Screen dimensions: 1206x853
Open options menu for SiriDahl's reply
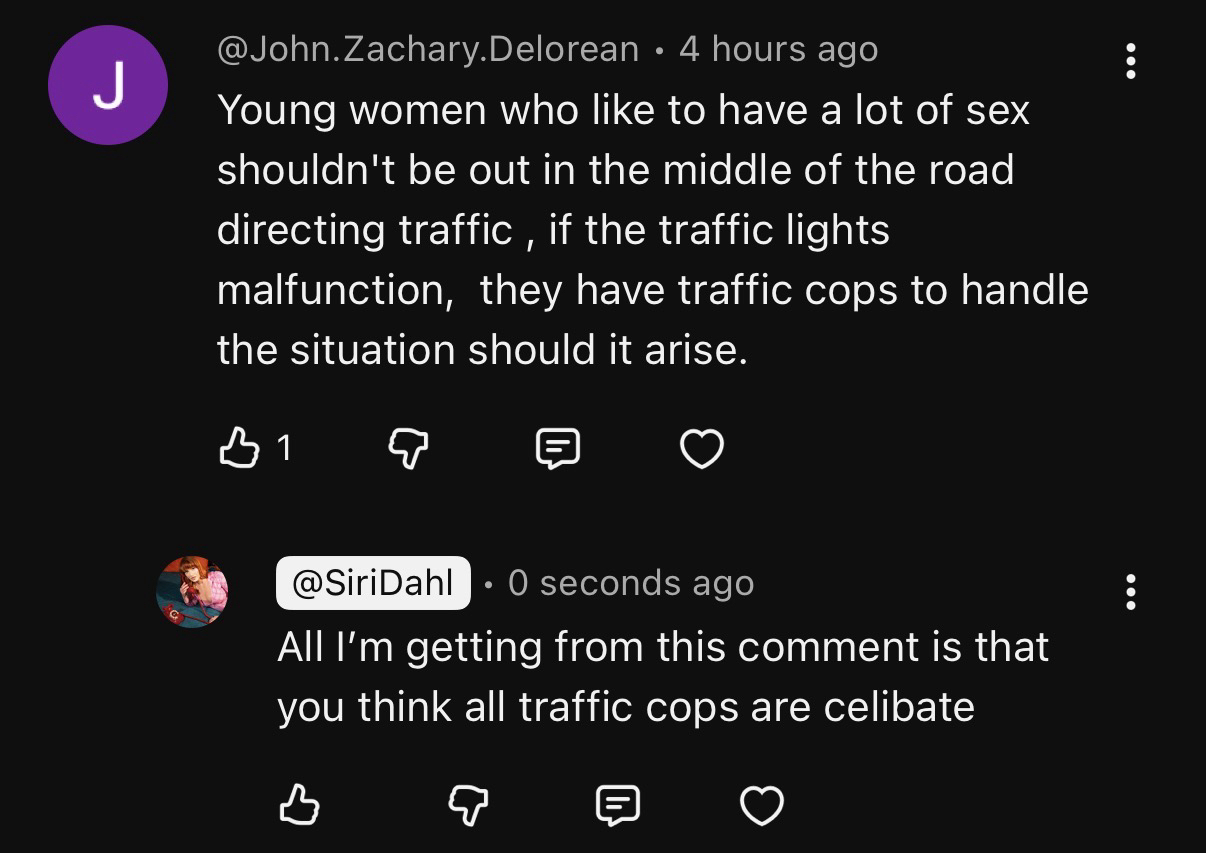1130,592
